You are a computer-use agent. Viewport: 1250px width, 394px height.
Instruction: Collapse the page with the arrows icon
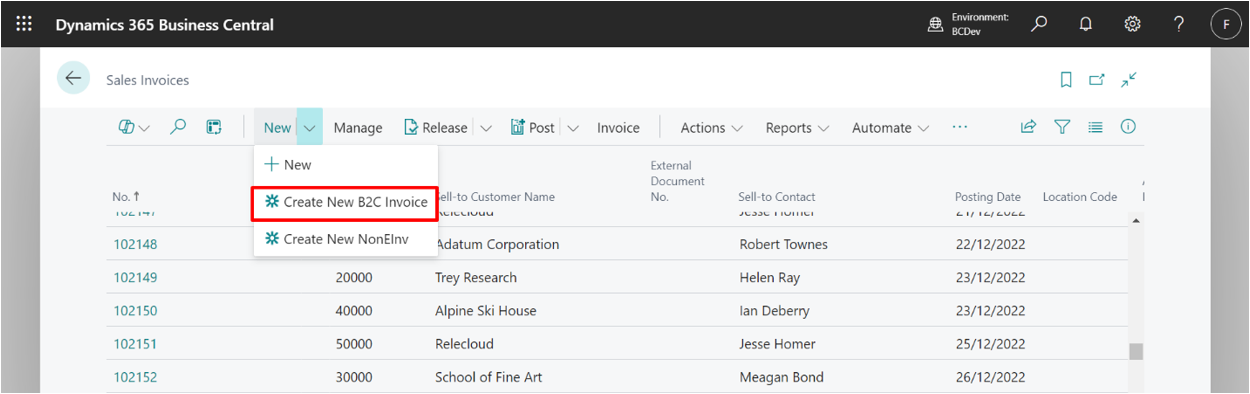(1129, 80)
